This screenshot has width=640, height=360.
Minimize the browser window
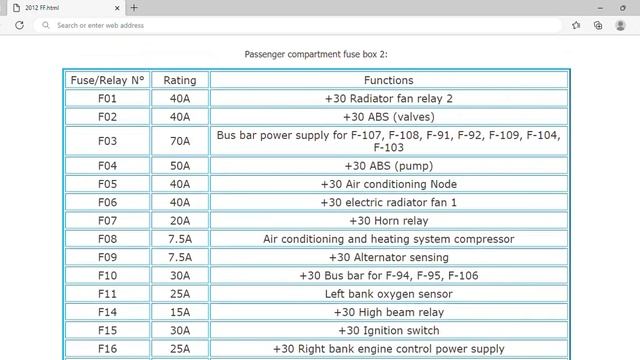[x=600, y=8]
